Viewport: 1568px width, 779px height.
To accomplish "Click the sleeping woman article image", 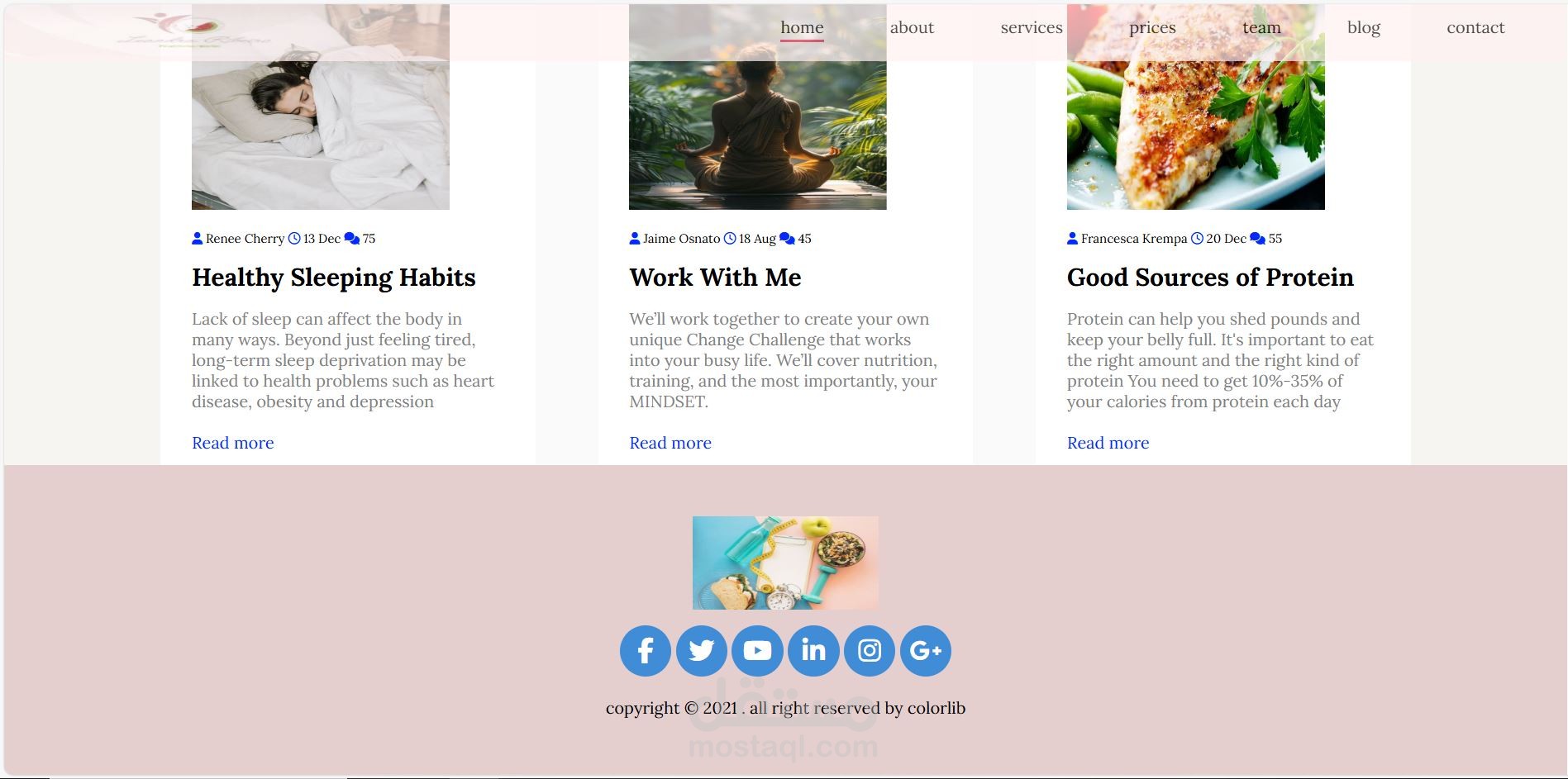I will coord(321,107).
